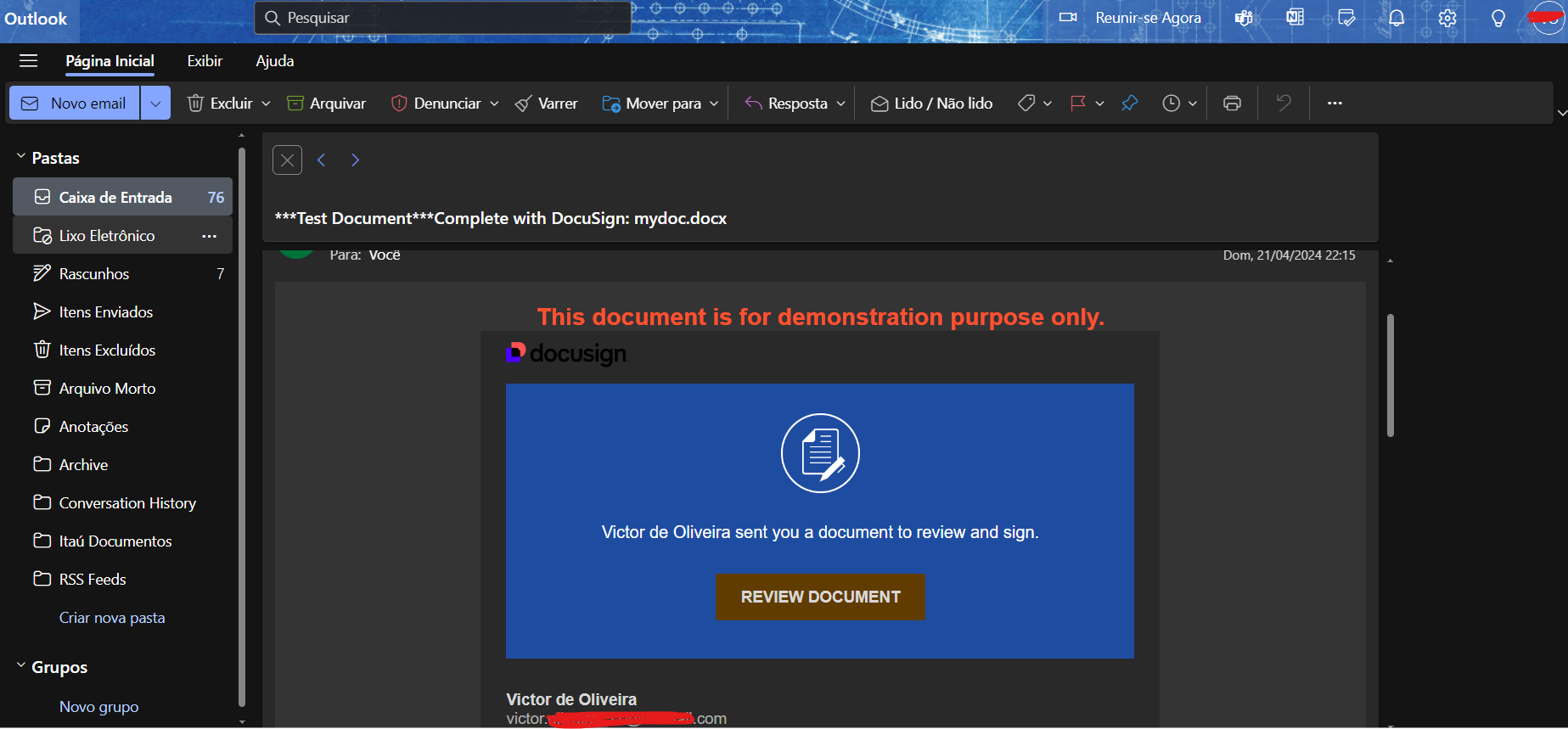The width and height of the screenshot is (1568, 729).
Task: Expand the Novo email dropdown arrow
Action: (155, 103)
